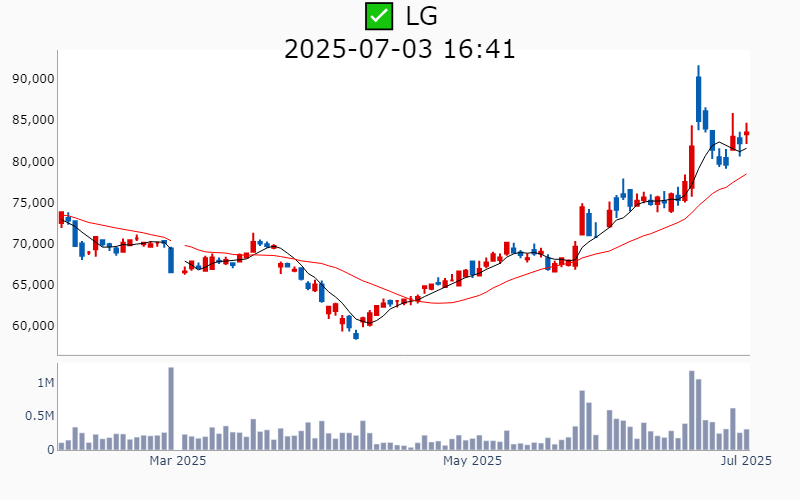The height and width of the screenshot is (500, 800).
Task: Click the 1M volume axis label
Action: [x=45, y=383]
